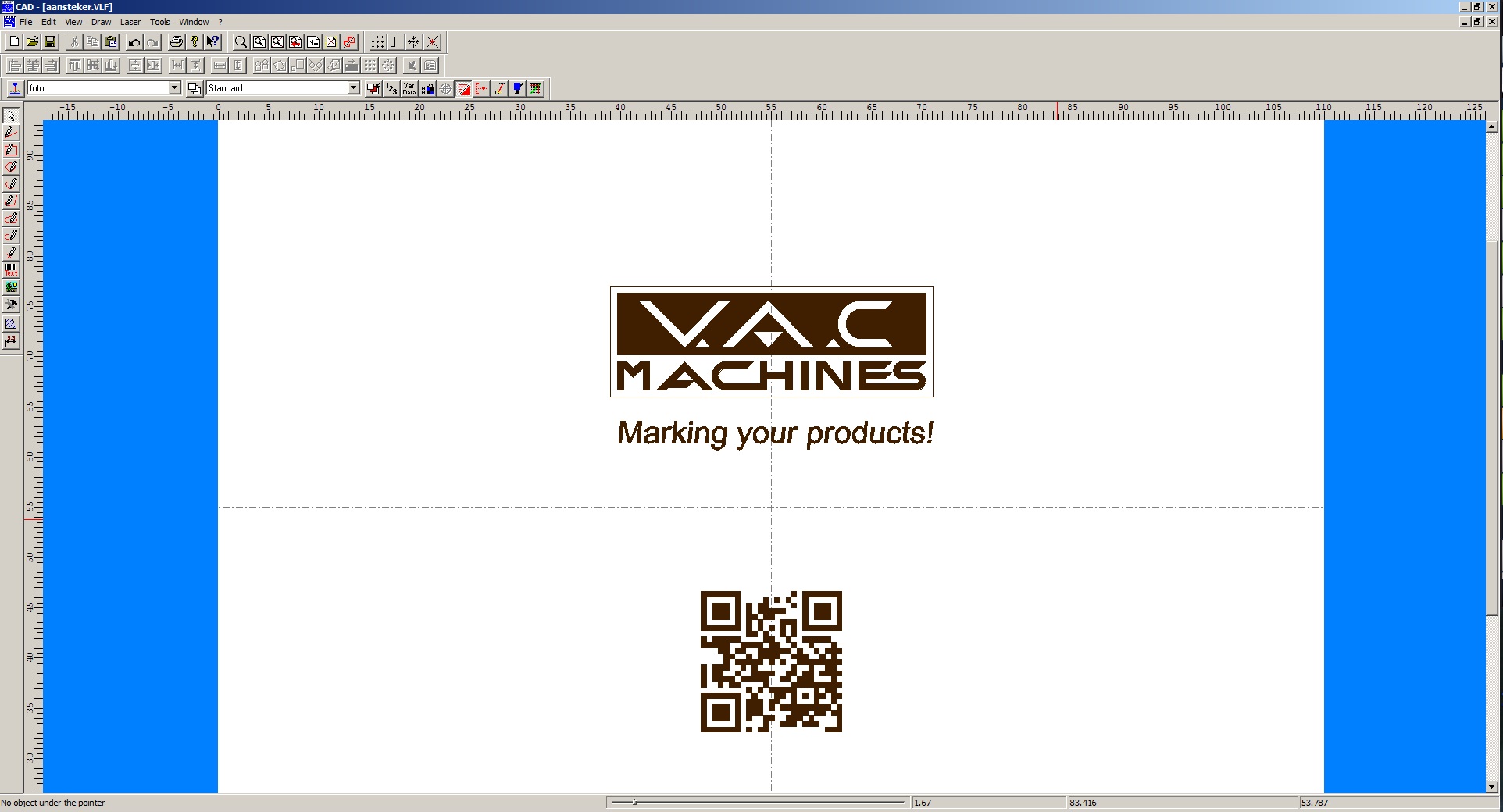1503x812 pixels.
Task: Select the insert picture tool
Action: coord(11,287)
